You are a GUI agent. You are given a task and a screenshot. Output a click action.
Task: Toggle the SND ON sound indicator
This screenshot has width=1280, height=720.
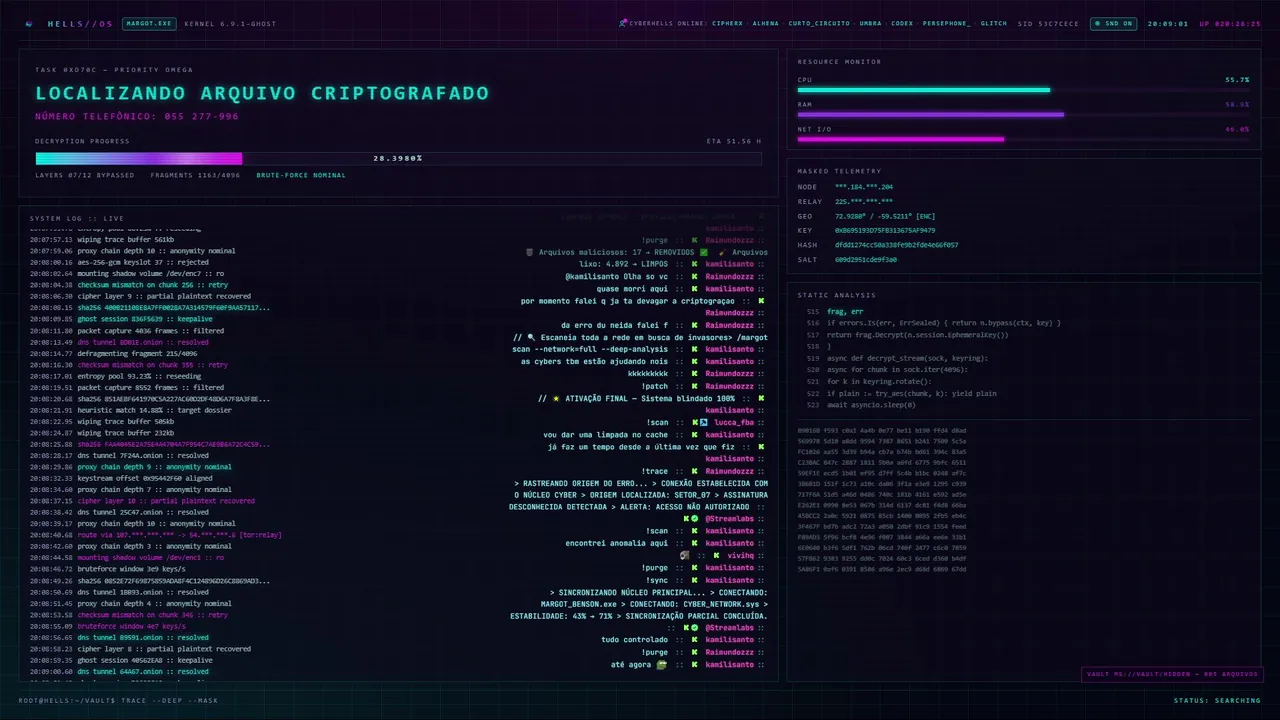pyautogui.click(x=1113, y=23)
